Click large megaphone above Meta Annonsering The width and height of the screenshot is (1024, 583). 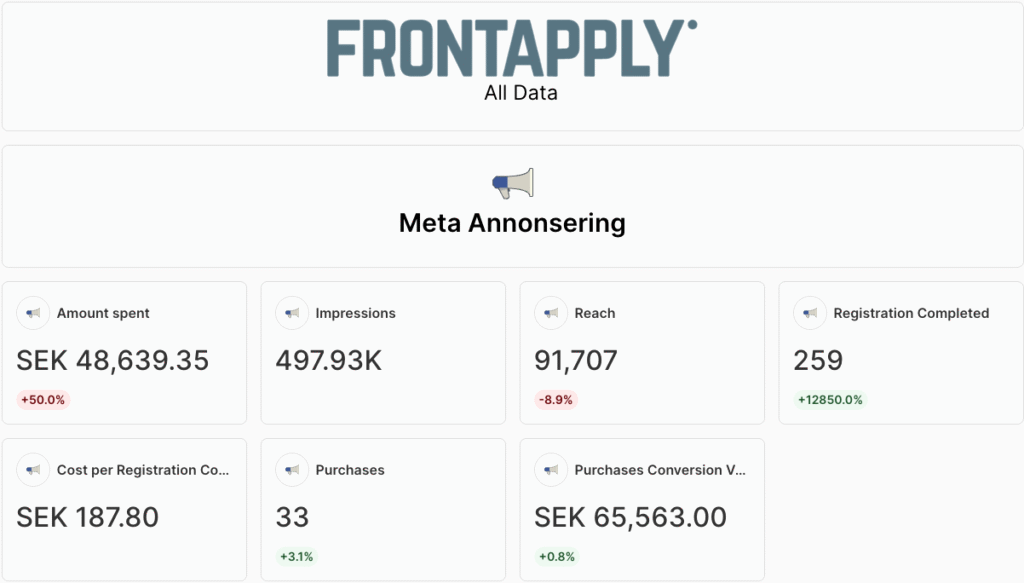tap(512, 184)
